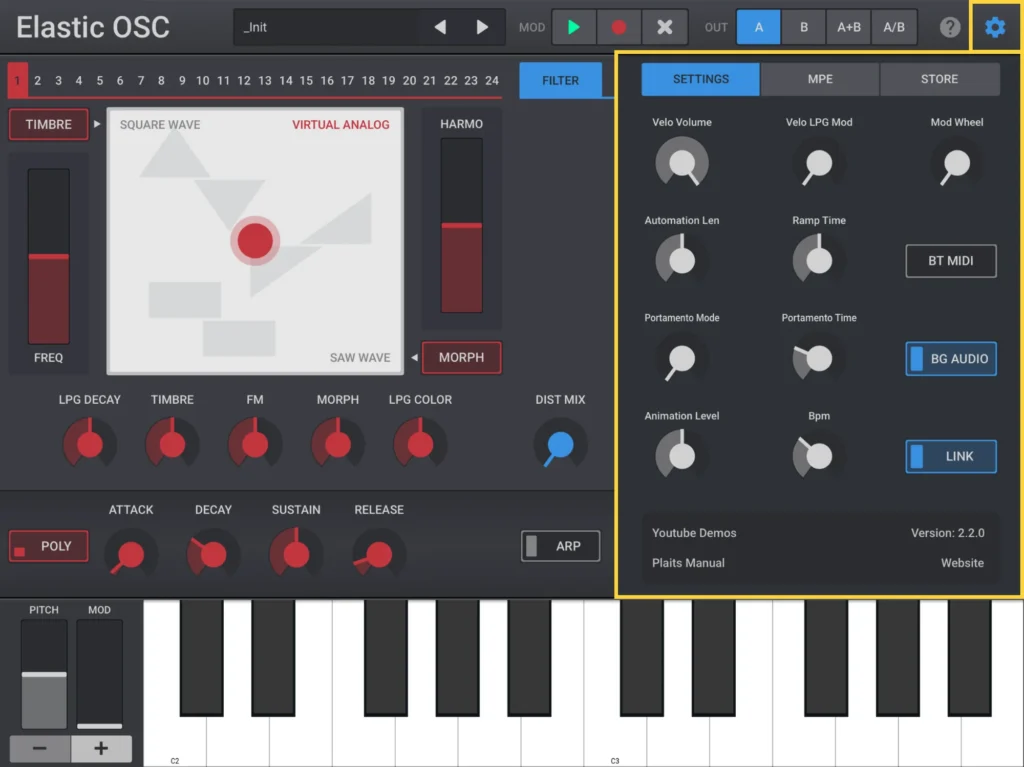
Task: Click the Ramp Time knob
Action: coord(818,260)
